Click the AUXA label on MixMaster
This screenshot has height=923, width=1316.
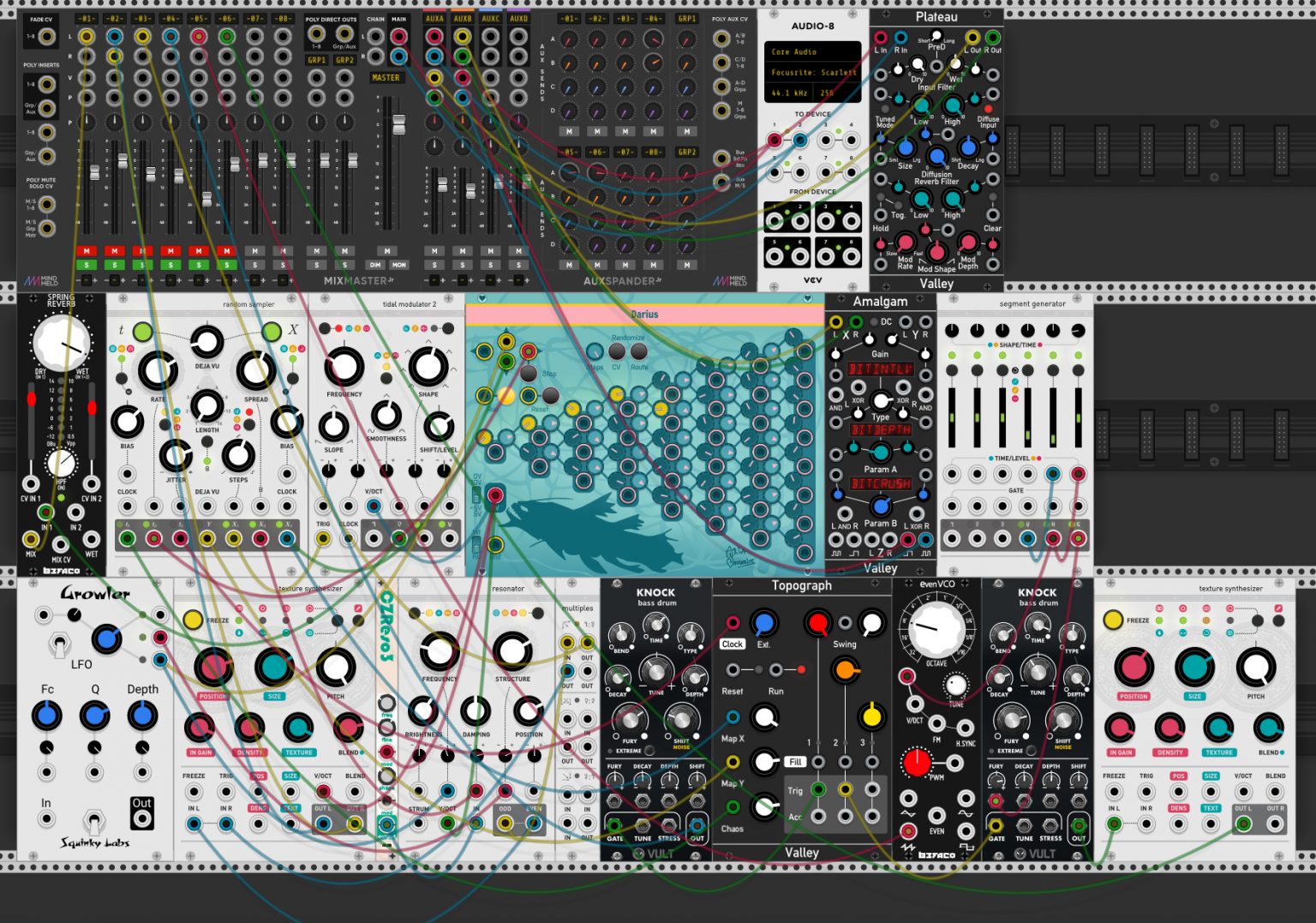[x=434, y=18]
